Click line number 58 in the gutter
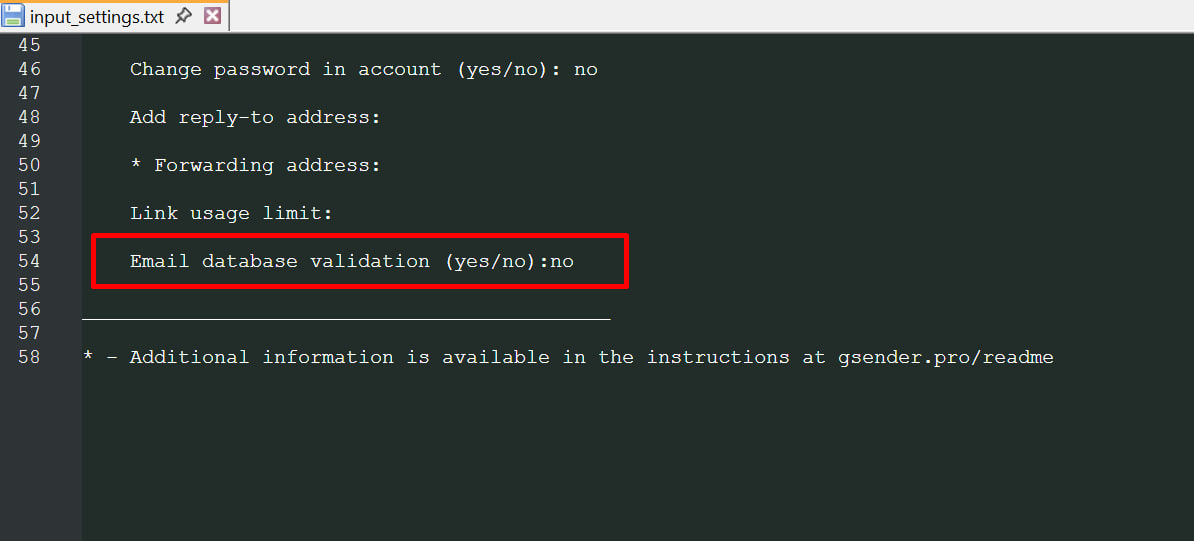1194x541 pixels. click(29, 357)
